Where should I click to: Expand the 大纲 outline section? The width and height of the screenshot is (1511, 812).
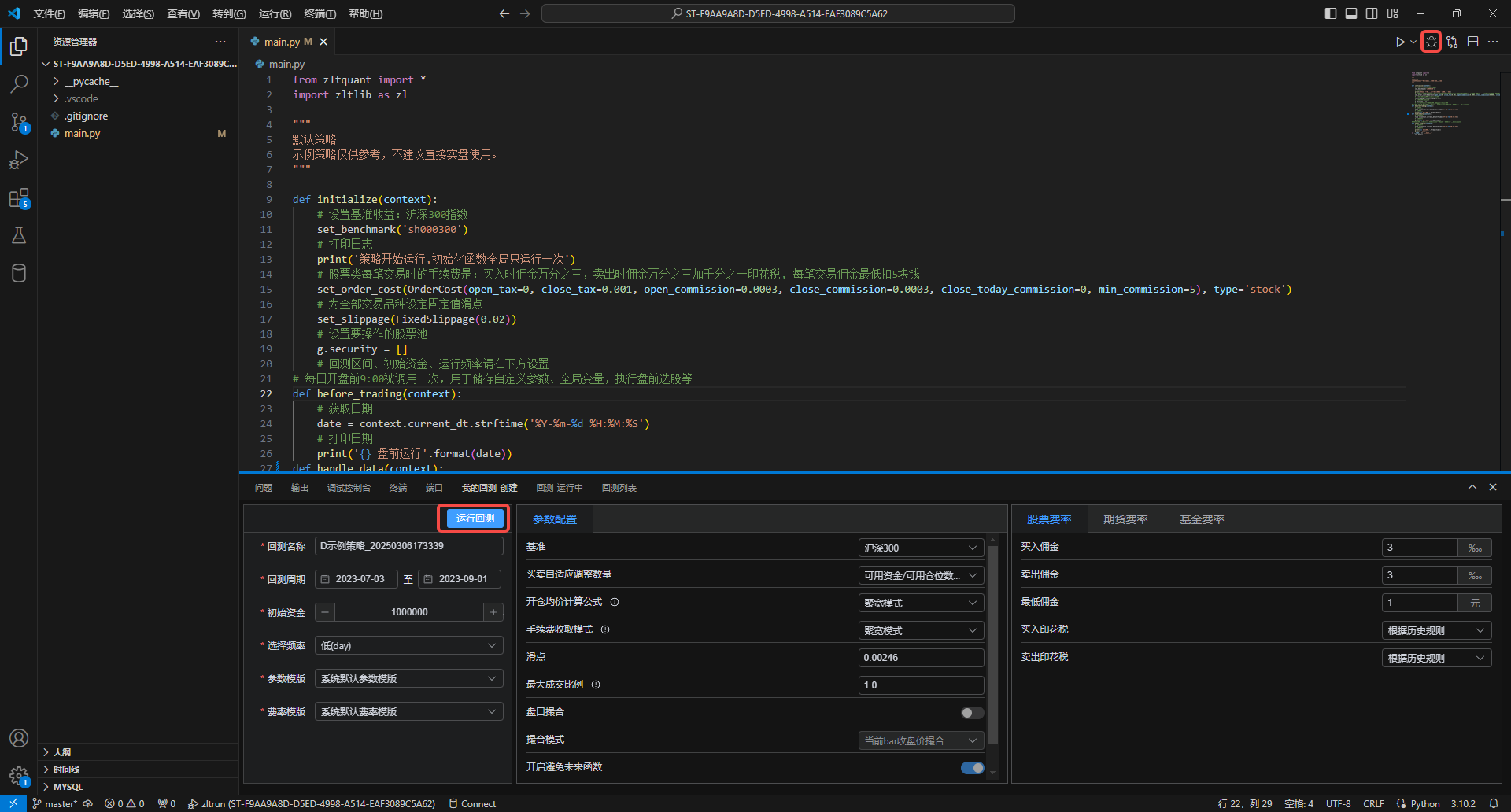(62, 752)
